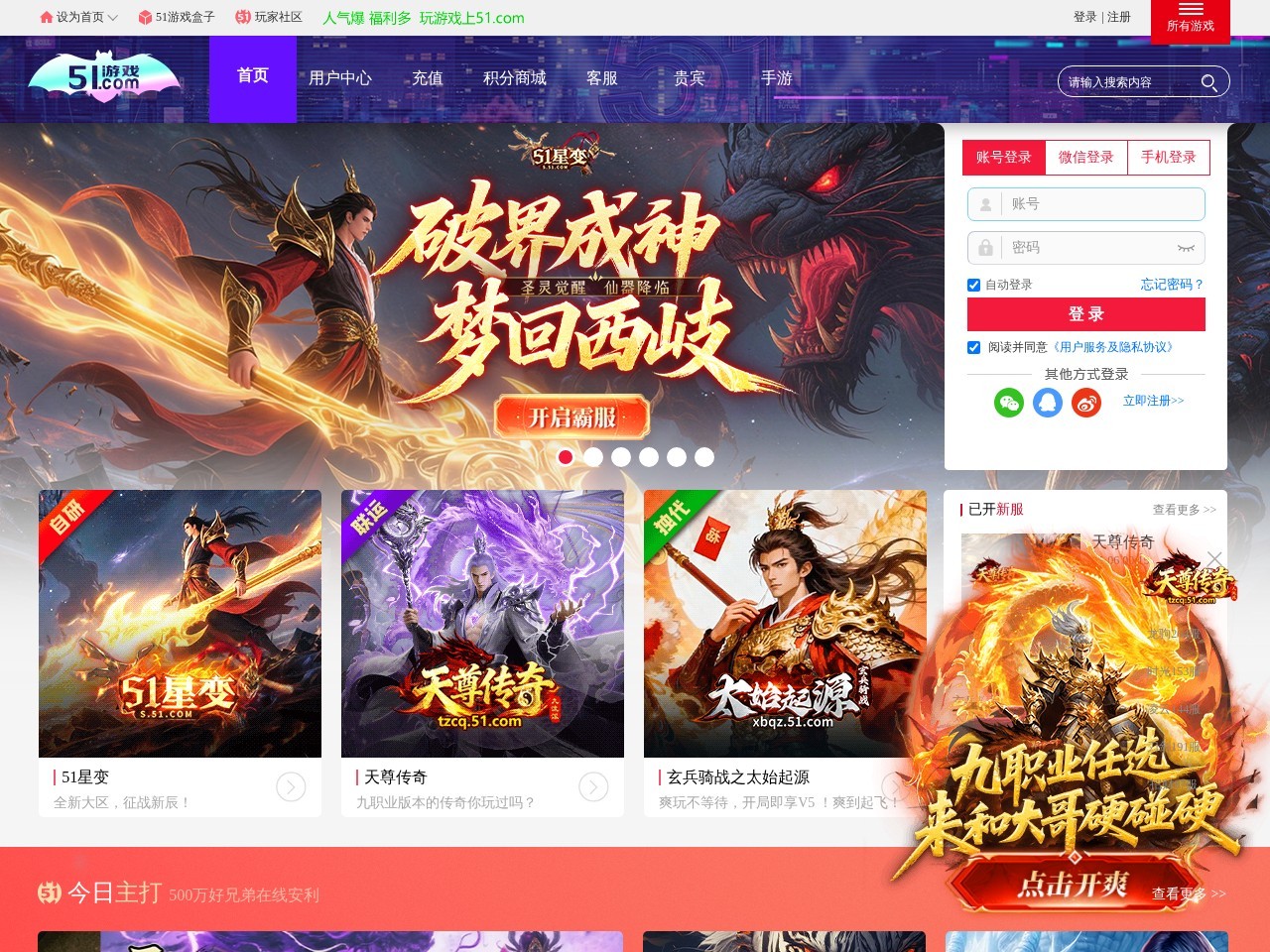Open the 太始起源 game cover image
This screenshot has width=1270, height=952.
[x=785, y=624]
